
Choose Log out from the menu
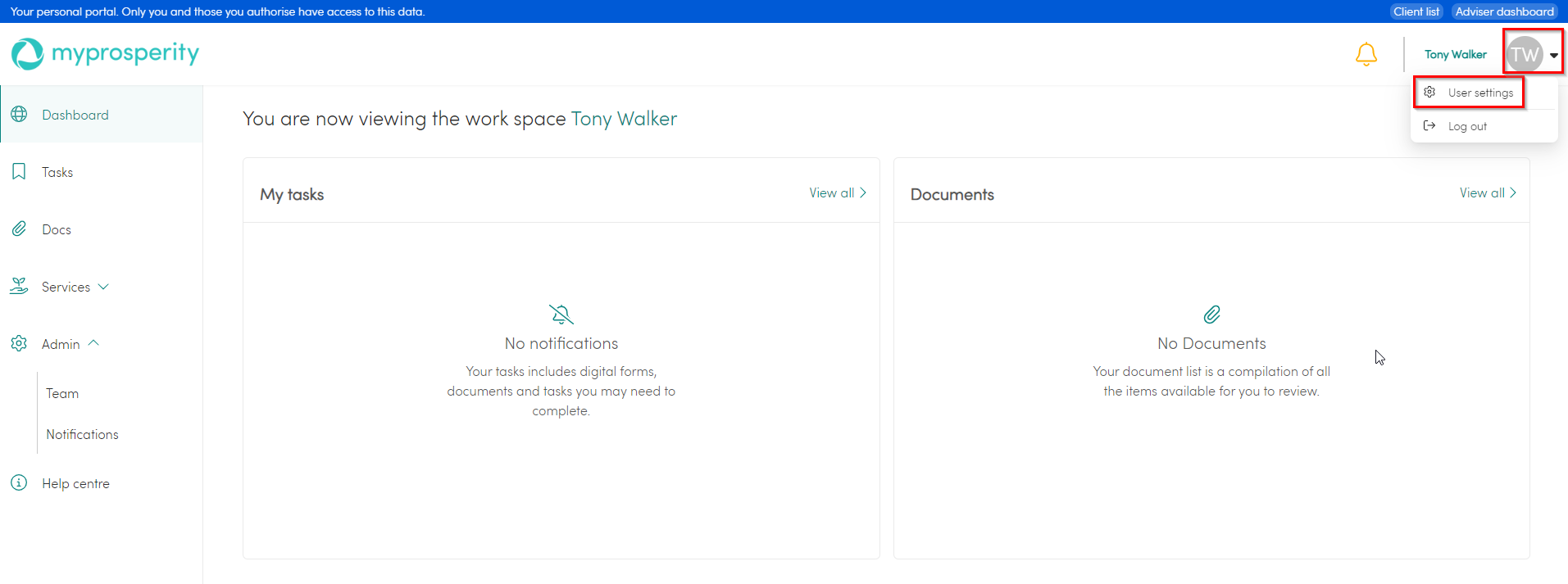pos(1466,126)
